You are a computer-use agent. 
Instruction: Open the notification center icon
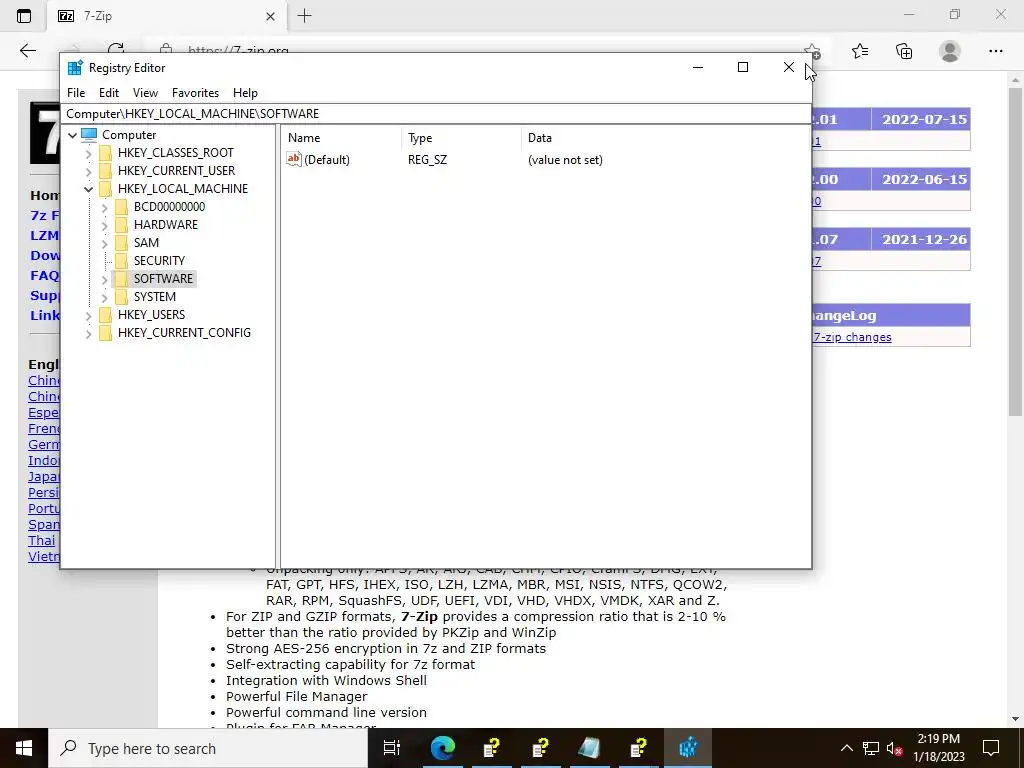point(991,748)
